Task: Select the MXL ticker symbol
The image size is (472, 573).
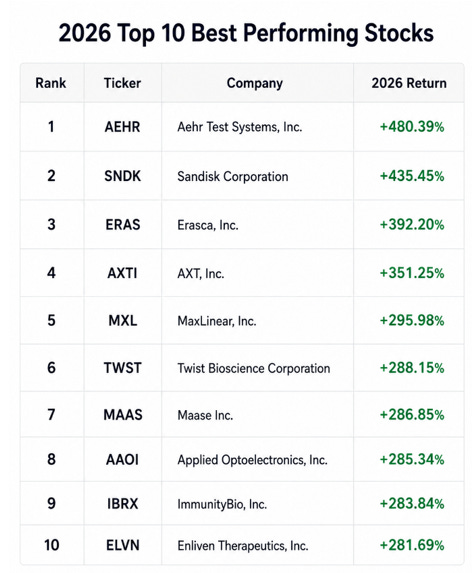Action: pos(123,320)
